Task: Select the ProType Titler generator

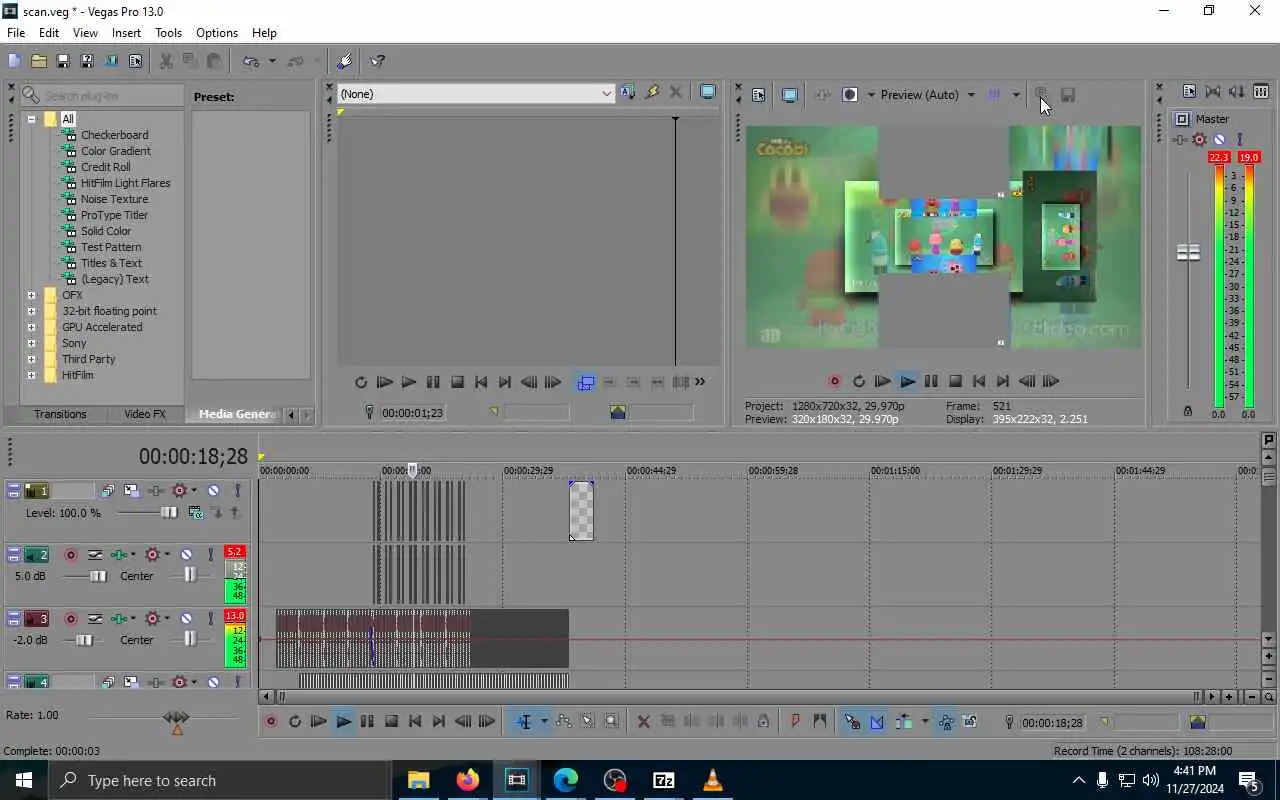Action: [x=114, y=215]
